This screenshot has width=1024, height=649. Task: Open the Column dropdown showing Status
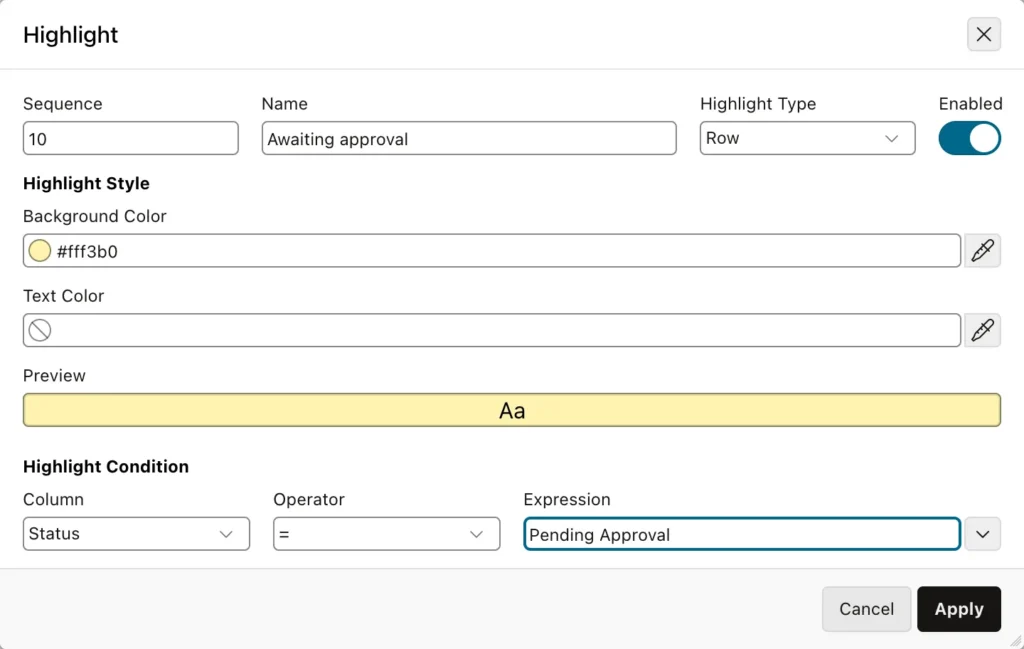pos(136,534)
